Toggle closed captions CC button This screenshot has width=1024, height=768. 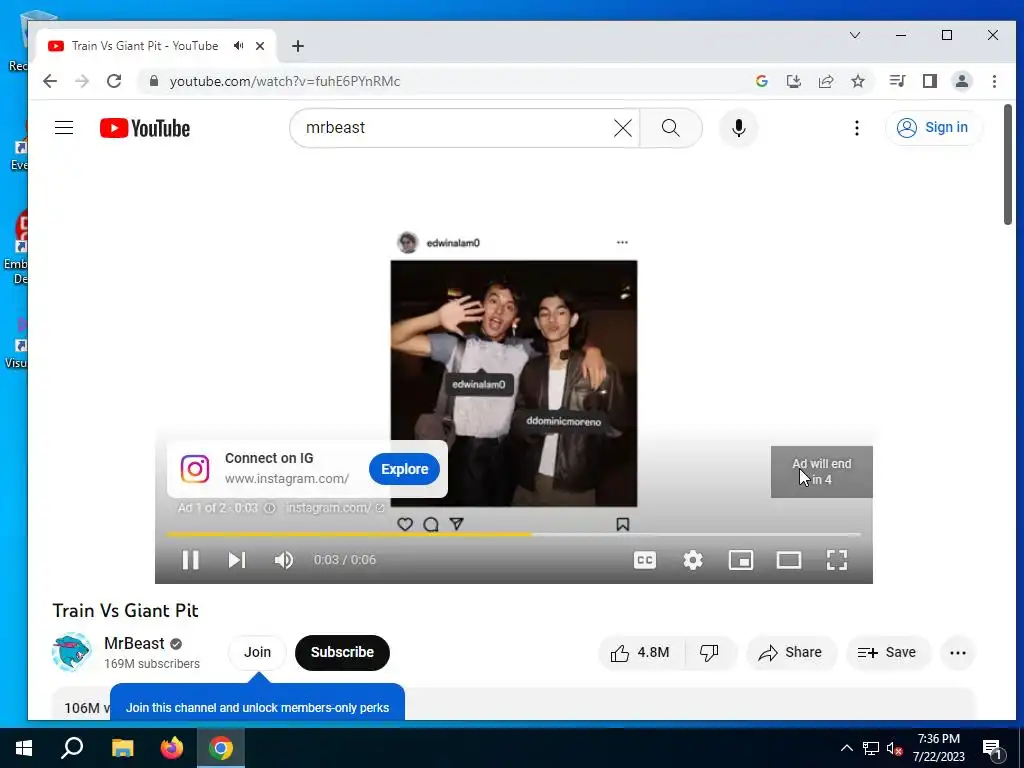point(645,560)
